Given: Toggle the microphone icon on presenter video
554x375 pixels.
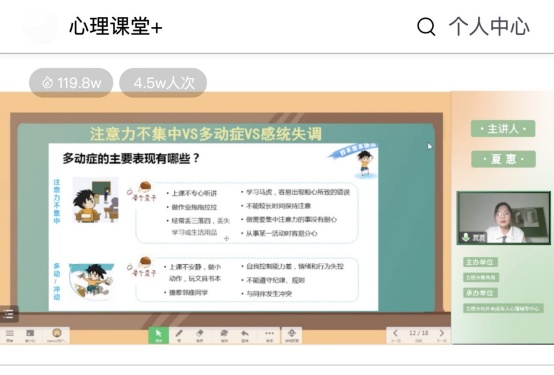Looking at the screenshot, I should tap(466, 237).
